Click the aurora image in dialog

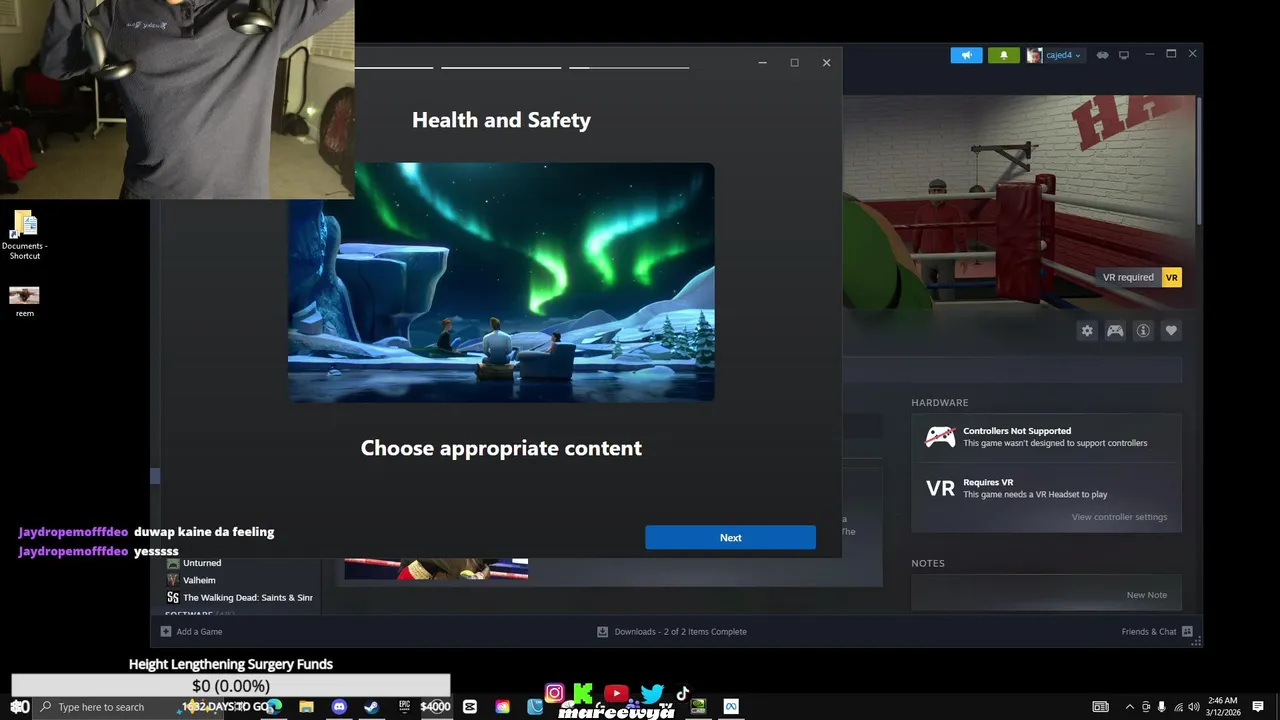(501, 282)
